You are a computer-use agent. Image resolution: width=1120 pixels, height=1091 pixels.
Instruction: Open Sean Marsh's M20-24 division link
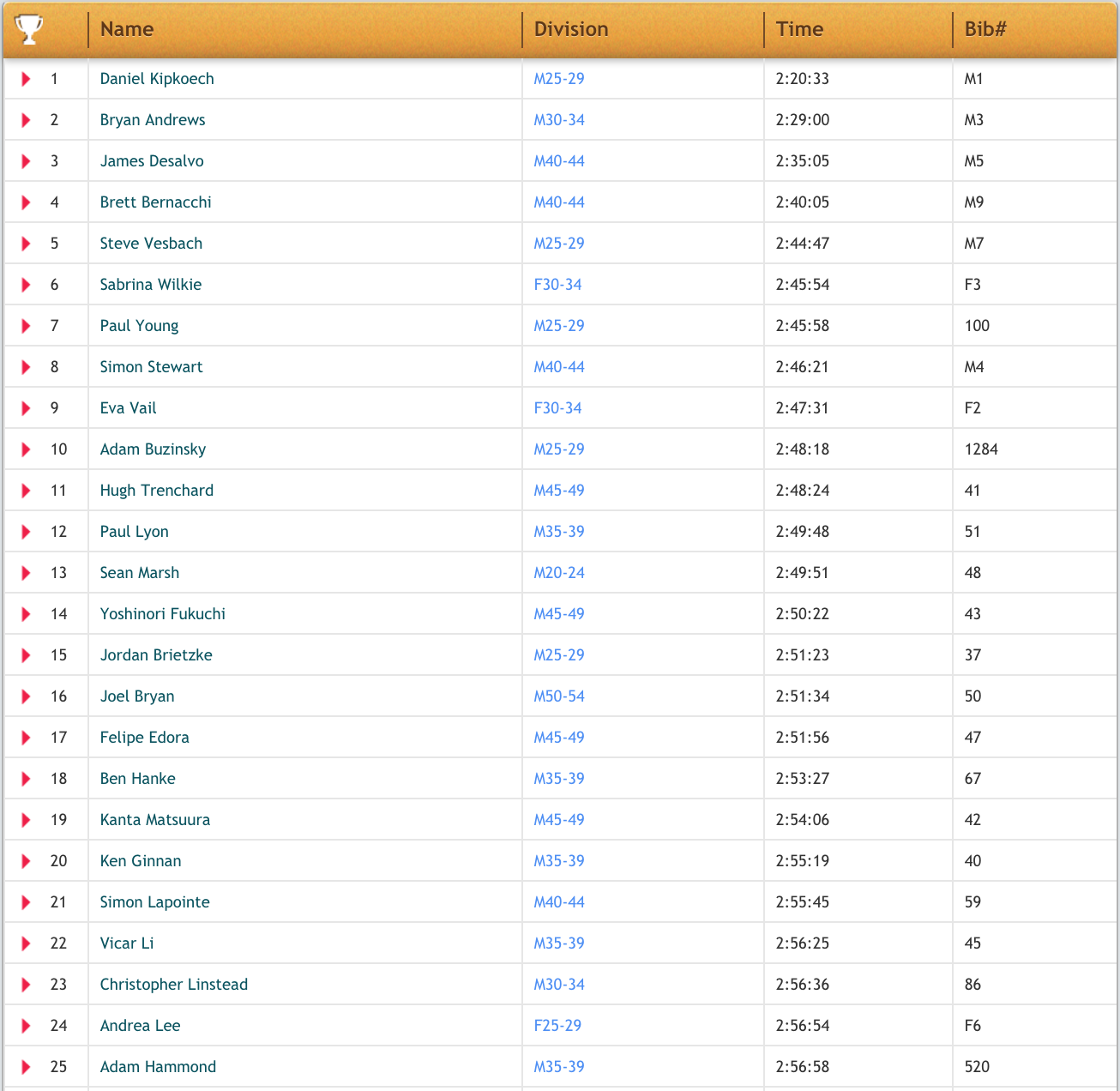(559, 573)
